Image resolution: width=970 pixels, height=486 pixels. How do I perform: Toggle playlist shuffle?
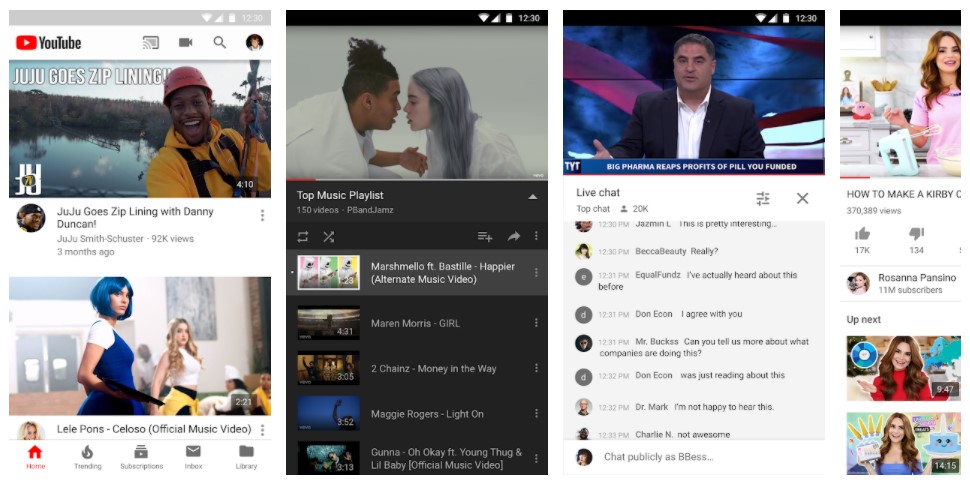(x=328, y=236)
